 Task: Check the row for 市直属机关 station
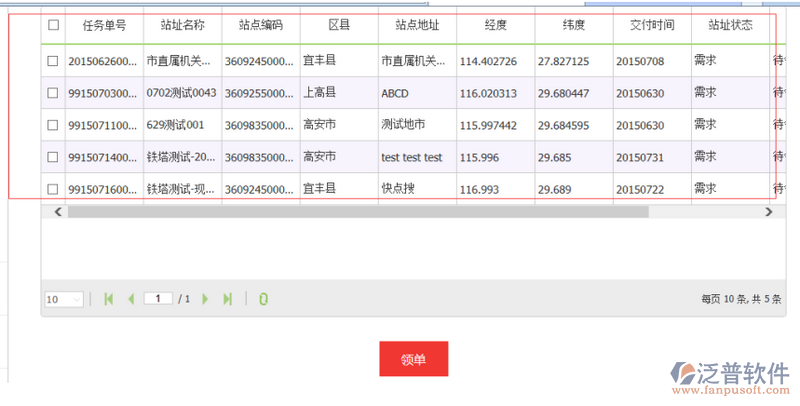point(53,61)
